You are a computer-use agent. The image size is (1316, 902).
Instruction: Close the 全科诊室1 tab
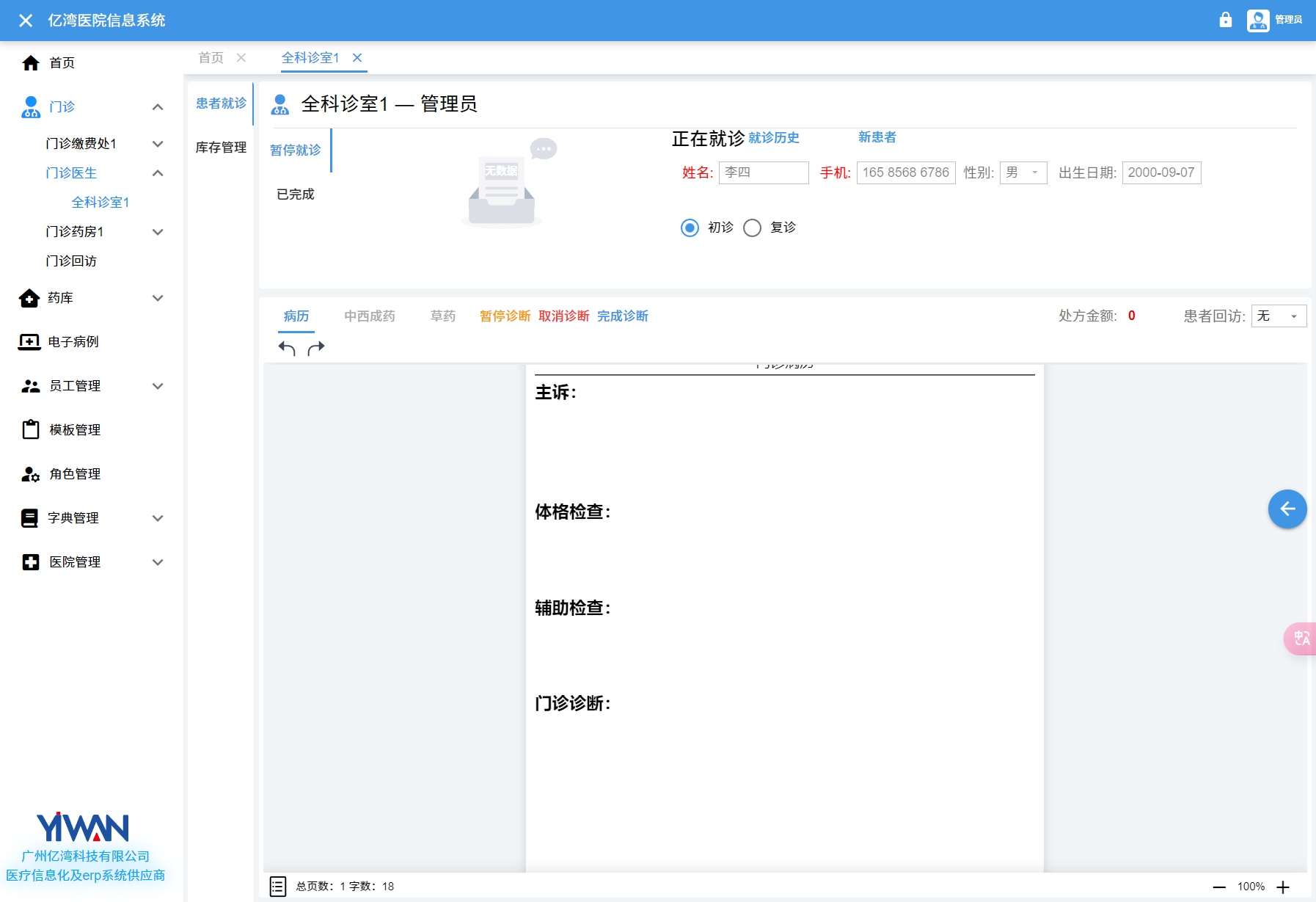(x=357, y=57)
